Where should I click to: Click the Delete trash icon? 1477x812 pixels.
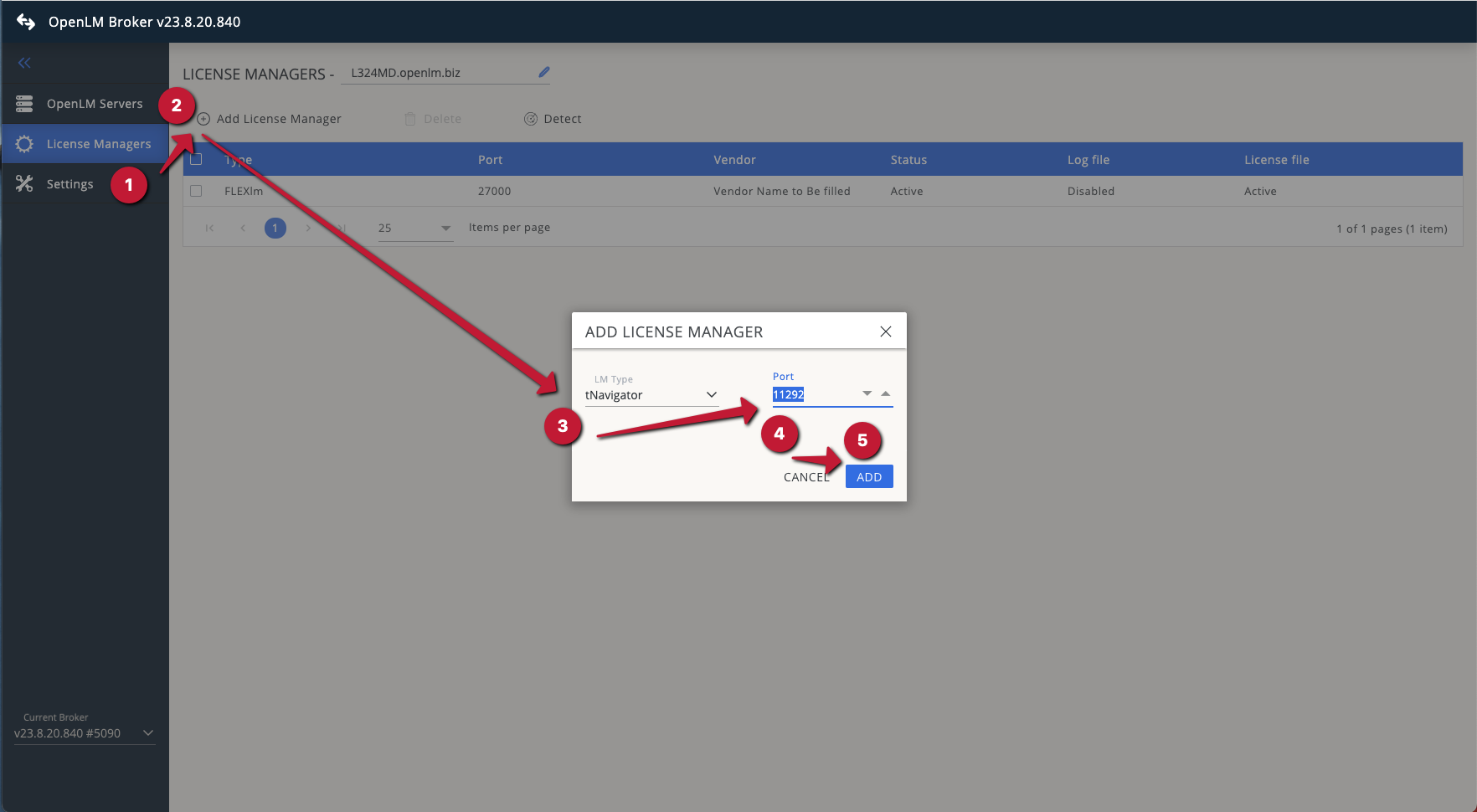click(x=408, y=118)
